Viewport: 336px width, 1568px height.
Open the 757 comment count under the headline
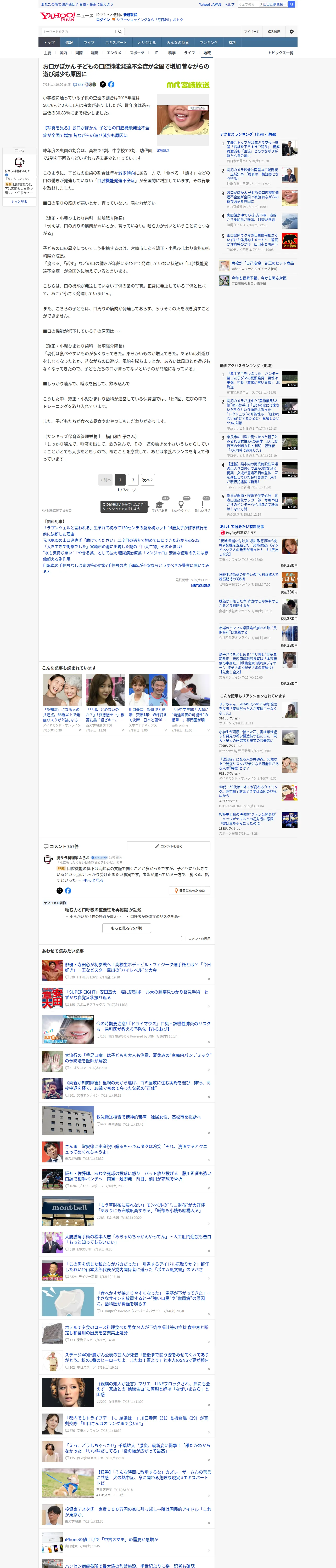point(79,85)
